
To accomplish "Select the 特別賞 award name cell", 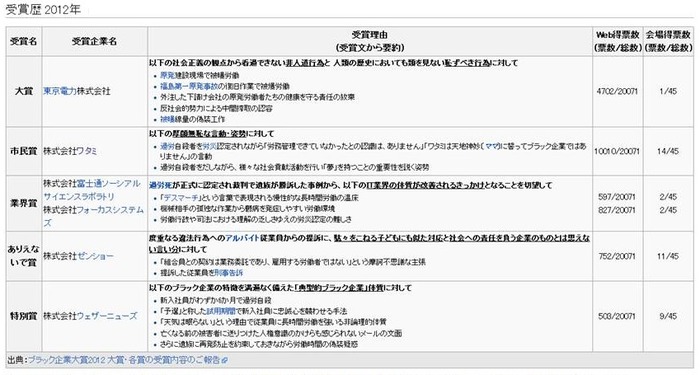I will coord(24,316).
